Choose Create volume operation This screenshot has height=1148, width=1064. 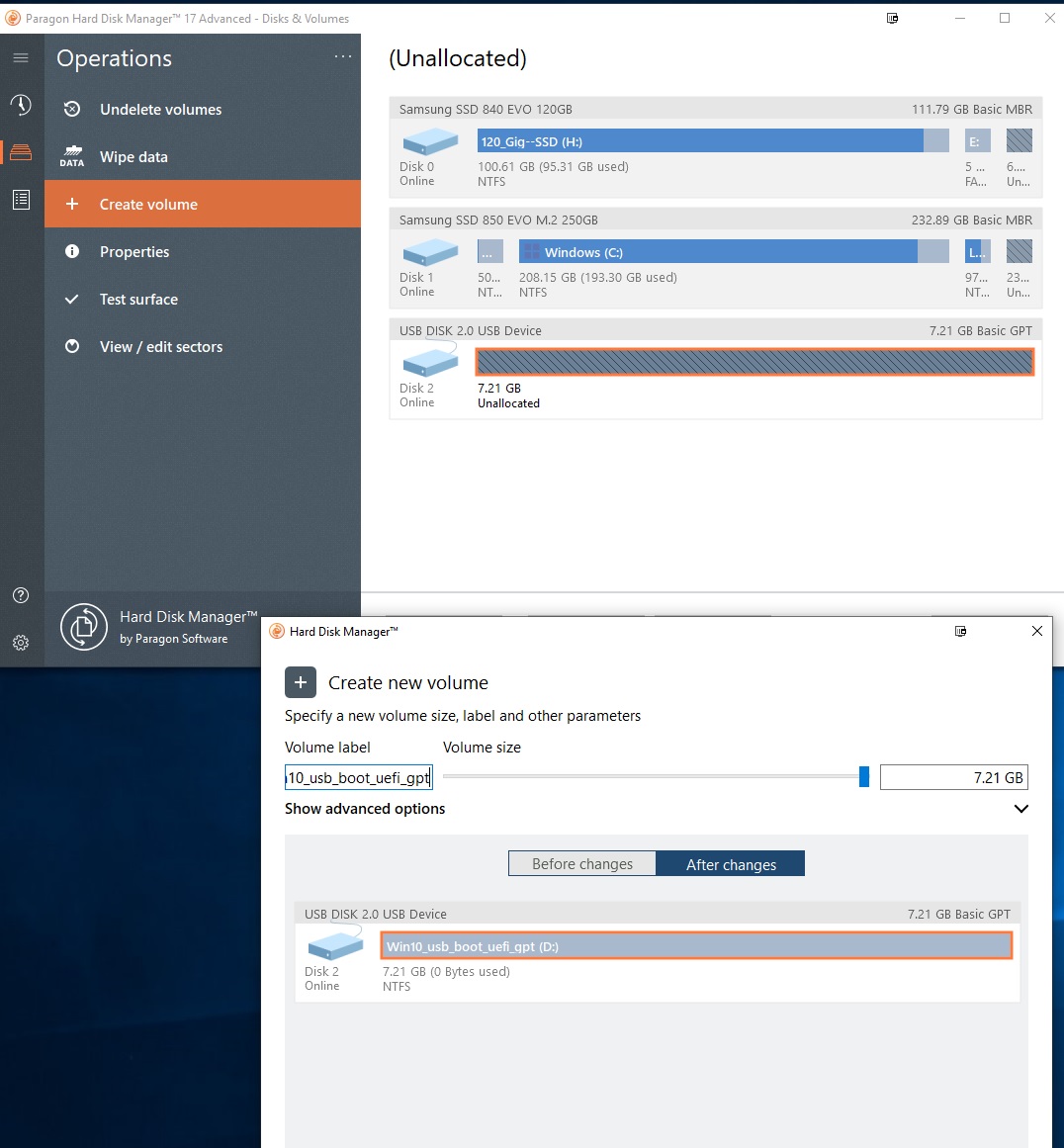click(202, 204)
